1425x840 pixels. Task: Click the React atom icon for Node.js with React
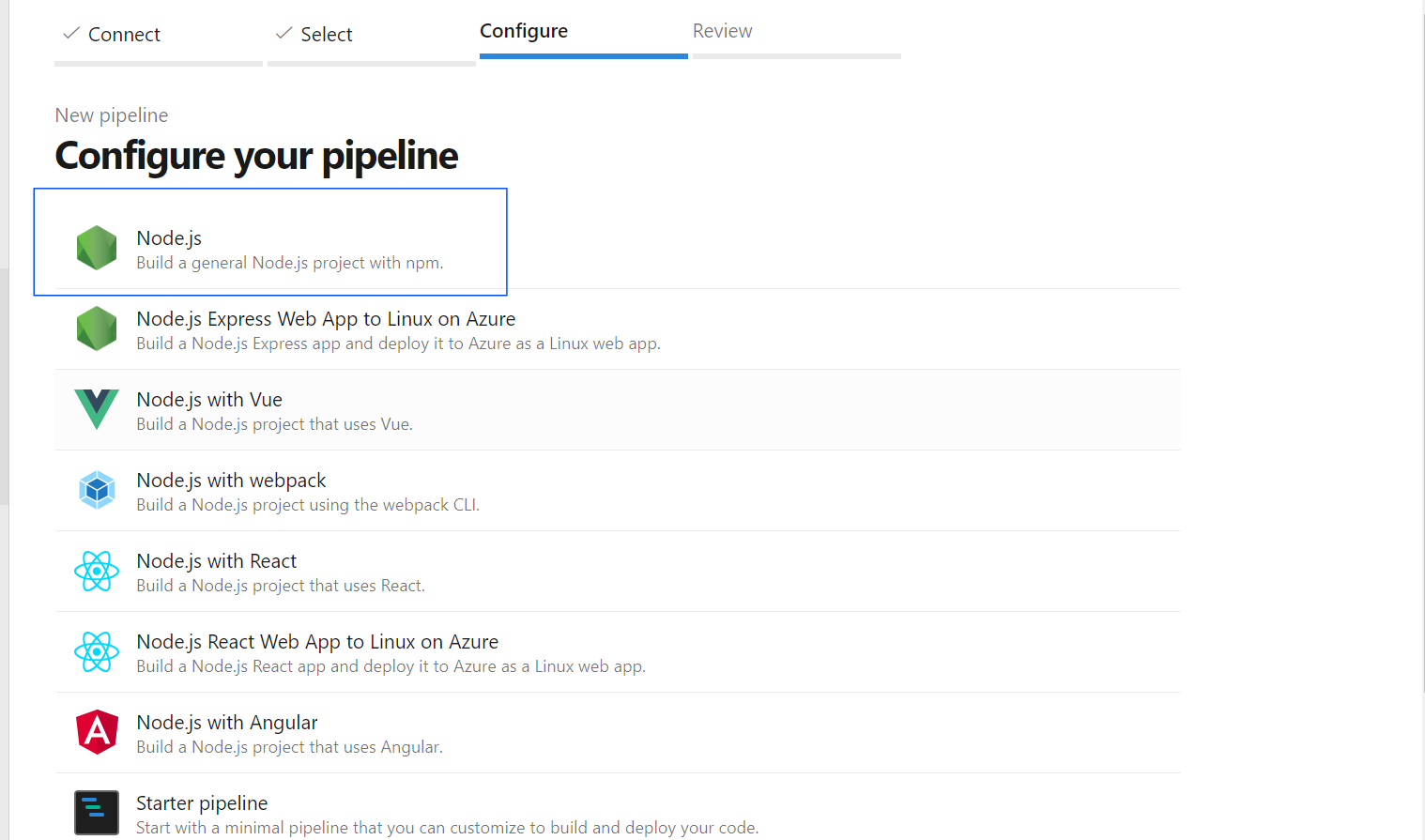coord(97,571)
